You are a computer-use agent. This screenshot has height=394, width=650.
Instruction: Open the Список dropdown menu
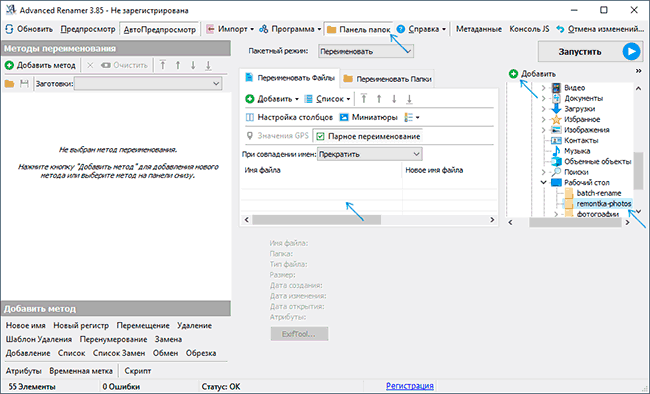(327, 99)
